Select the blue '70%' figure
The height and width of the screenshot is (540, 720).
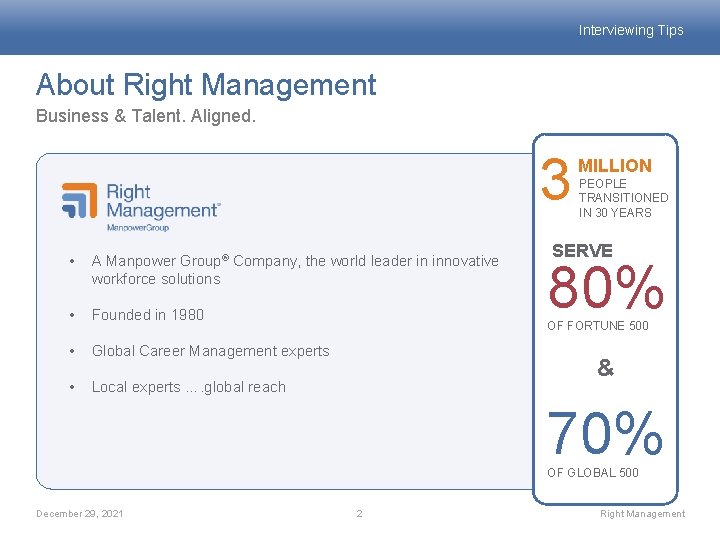[x=605, y=433]
